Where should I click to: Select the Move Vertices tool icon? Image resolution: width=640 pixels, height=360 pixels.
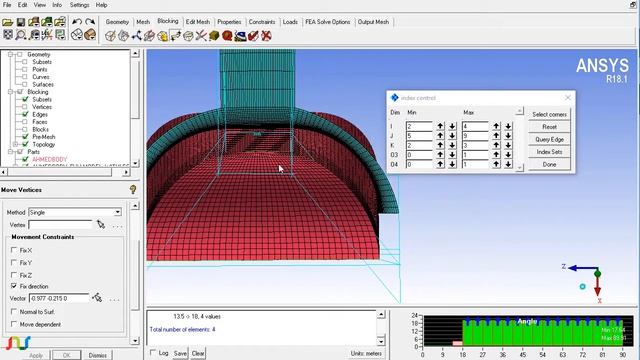[176, 36]
